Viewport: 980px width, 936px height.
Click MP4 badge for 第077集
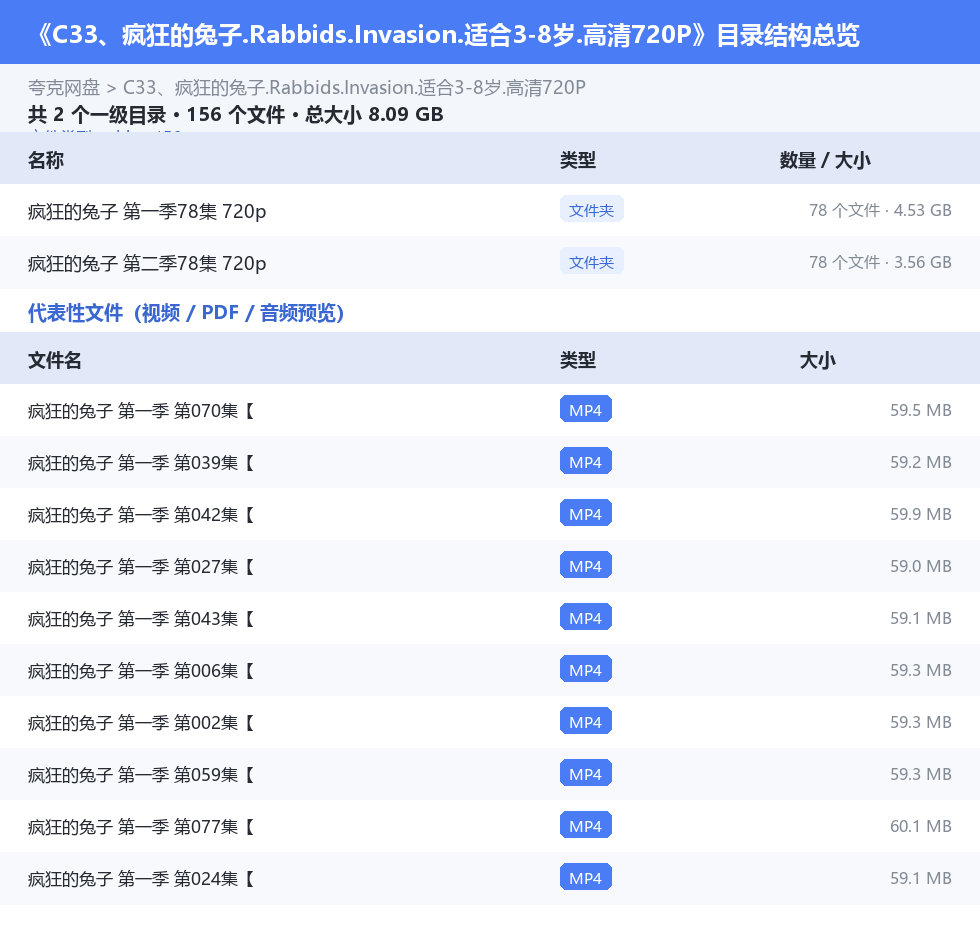point(586,825)
